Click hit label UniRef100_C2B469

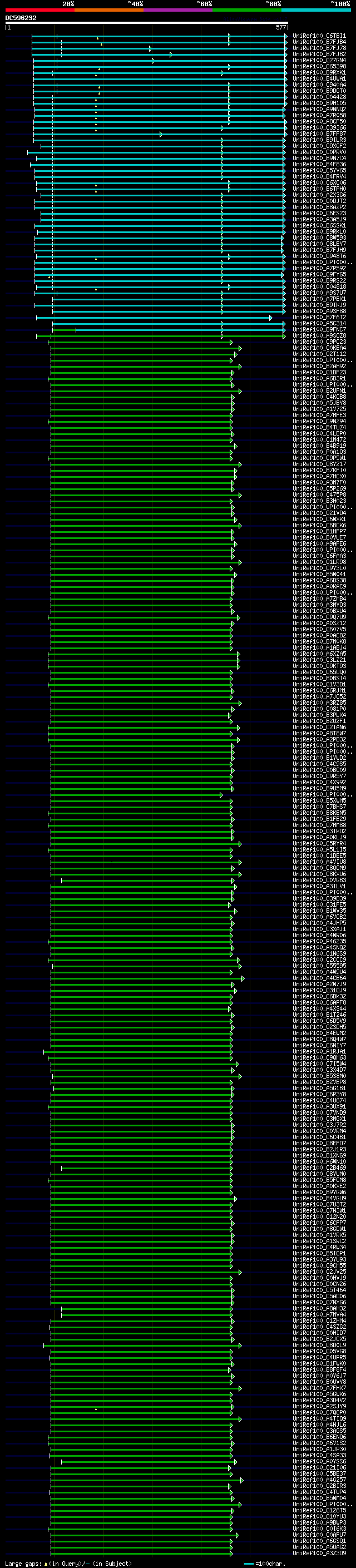pyautogui.click(x=319, y=1168)
